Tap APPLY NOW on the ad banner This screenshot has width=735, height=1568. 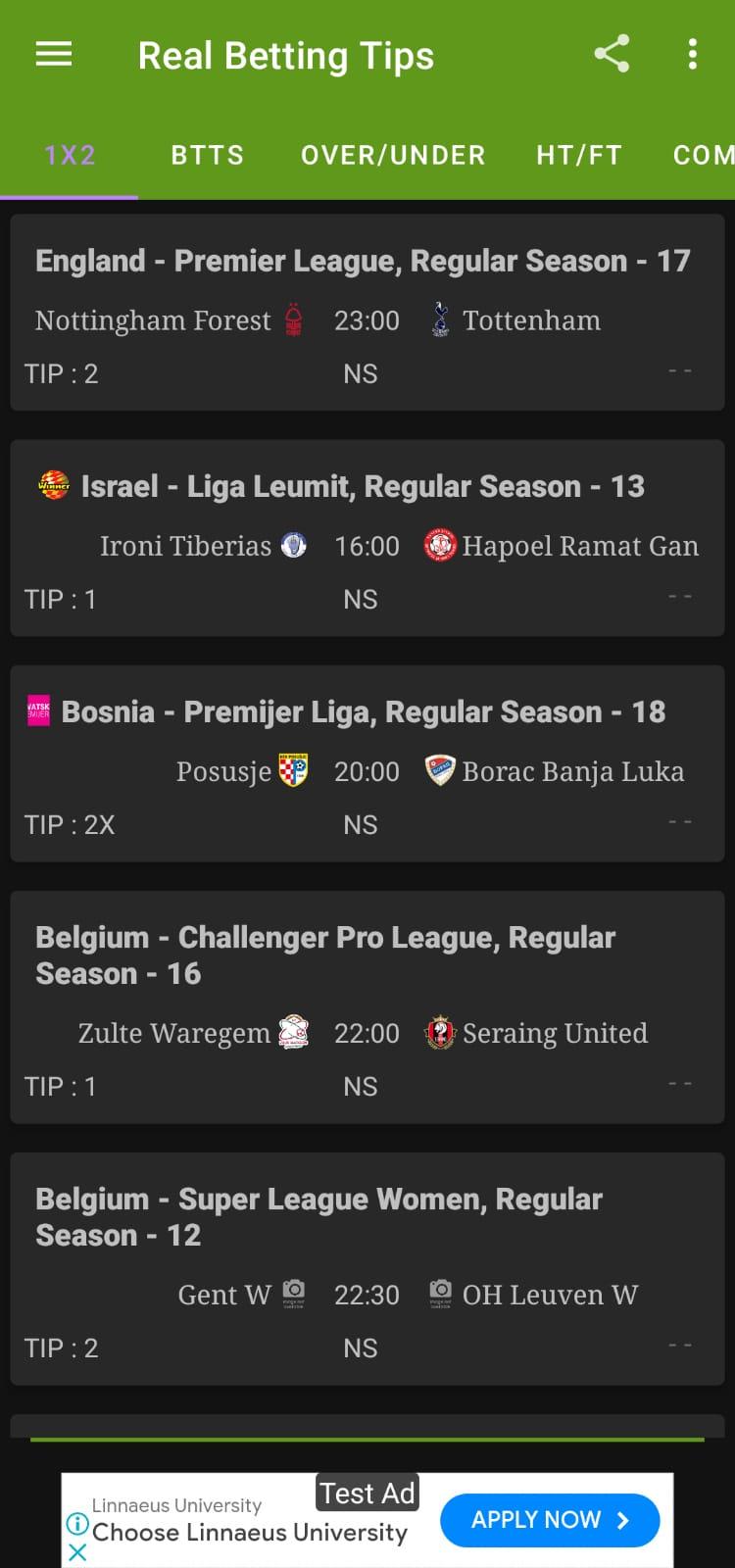[x=550, y=1520]
